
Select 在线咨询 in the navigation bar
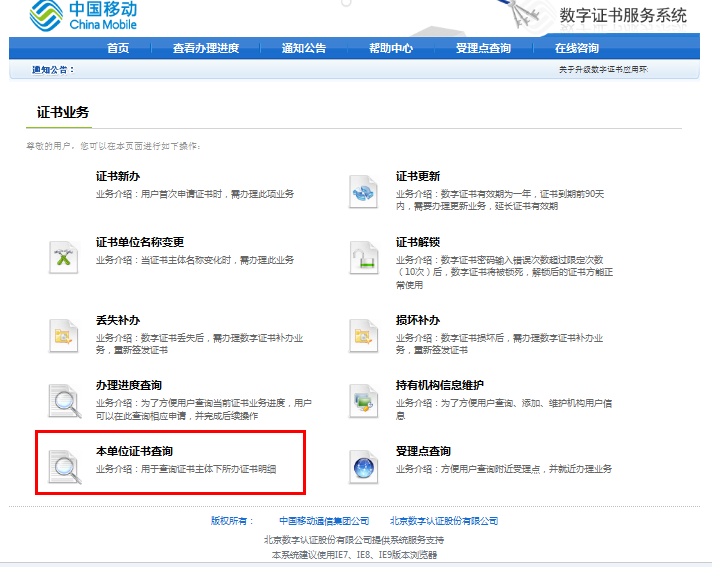(577, 48)
